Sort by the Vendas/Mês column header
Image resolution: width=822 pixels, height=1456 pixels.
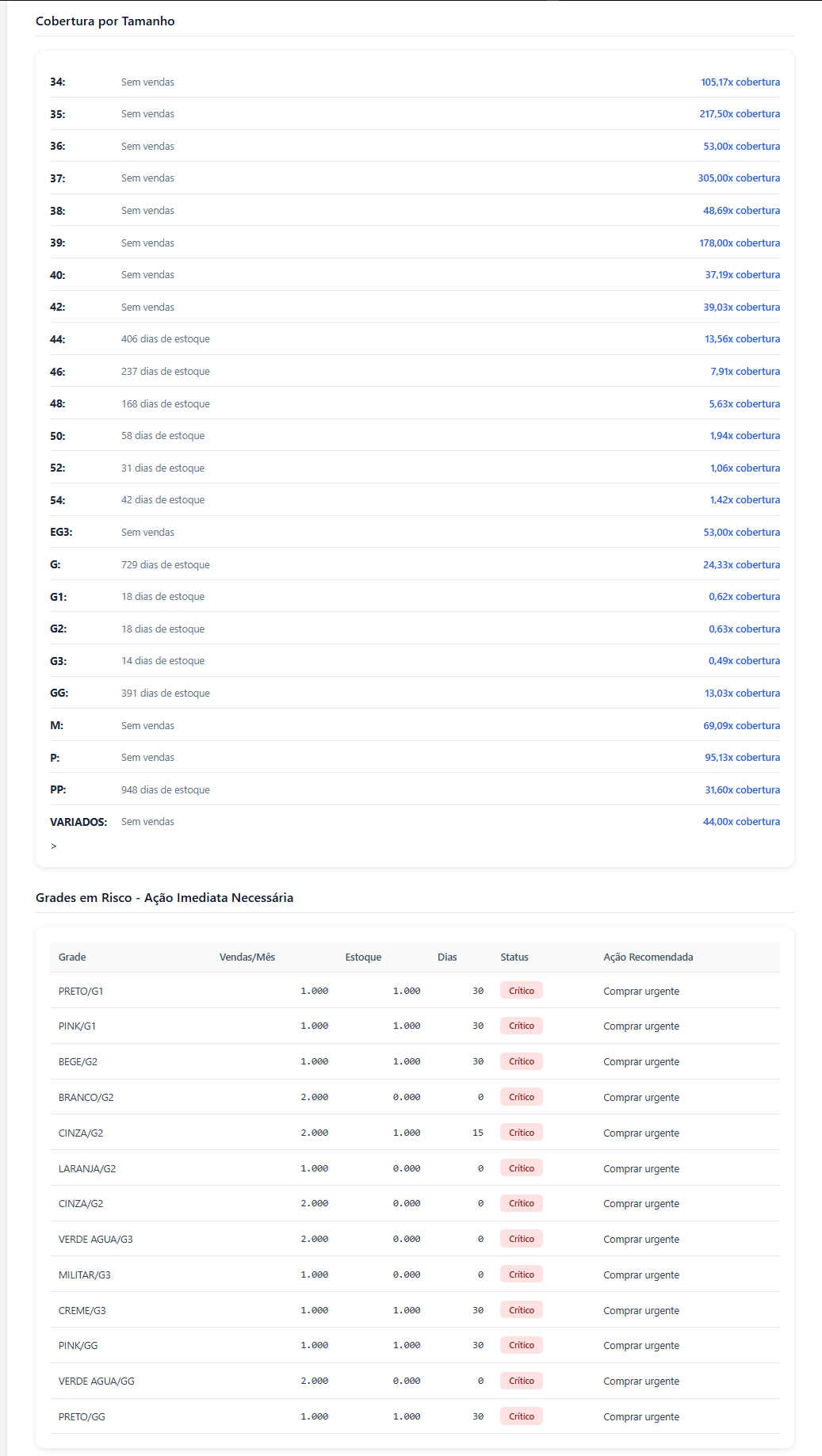click(247, 957)
